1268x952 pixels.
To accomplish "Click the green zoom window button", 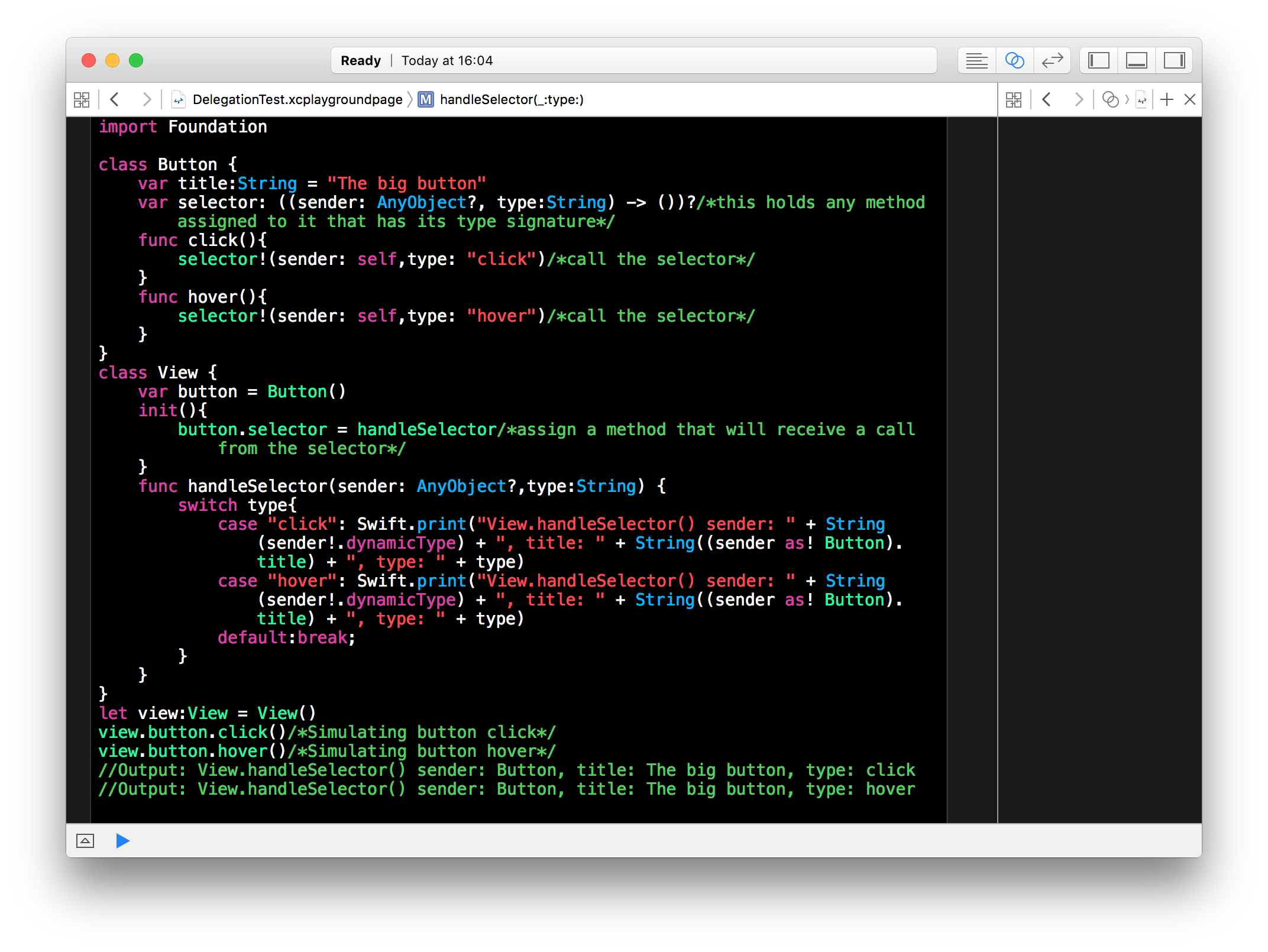I will point(136,60).
